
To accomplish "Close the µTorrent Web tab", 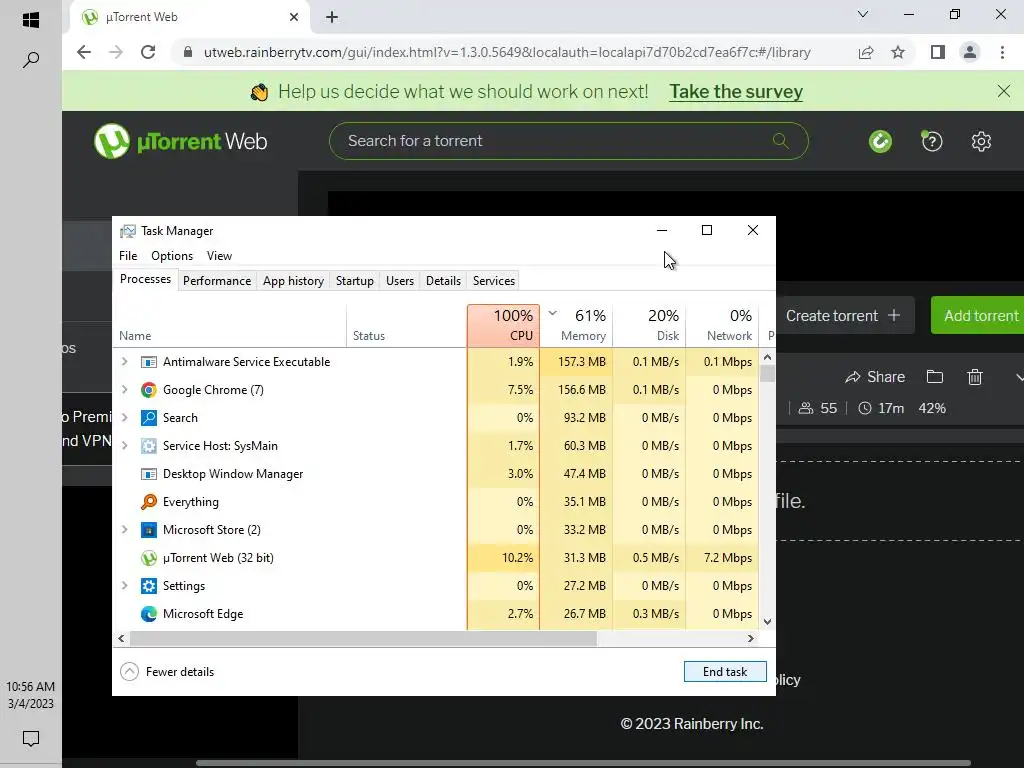I will [x=294, y=17].
